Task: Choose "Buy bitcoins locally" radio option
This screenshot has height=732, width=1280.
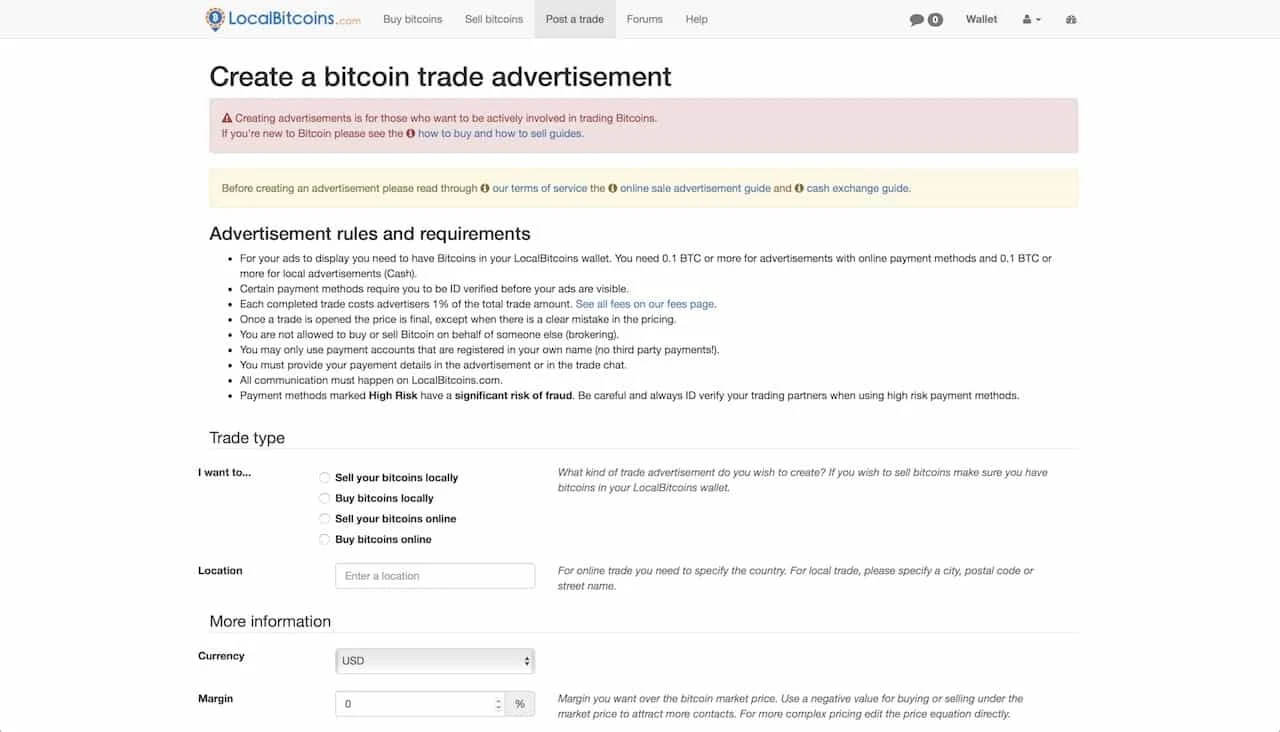Action: pyautogui.click(x=324, y=498)
